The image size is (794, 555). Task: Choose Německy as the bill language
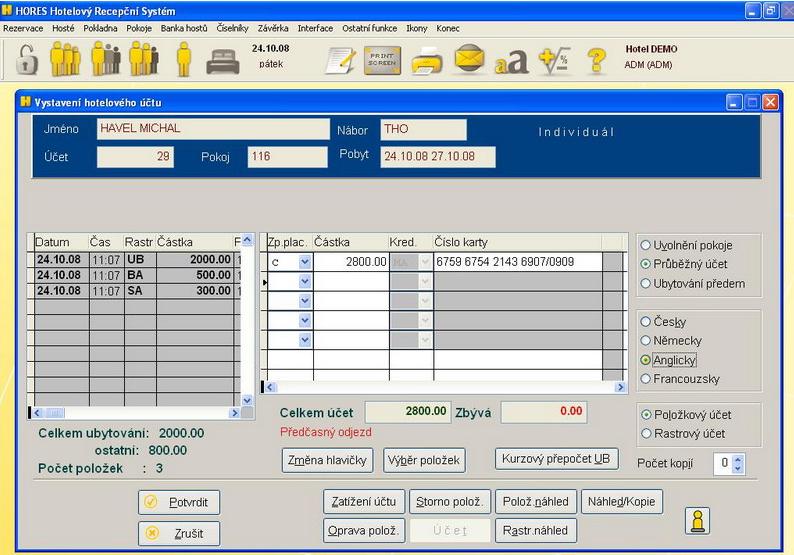[x=646, y=340]
